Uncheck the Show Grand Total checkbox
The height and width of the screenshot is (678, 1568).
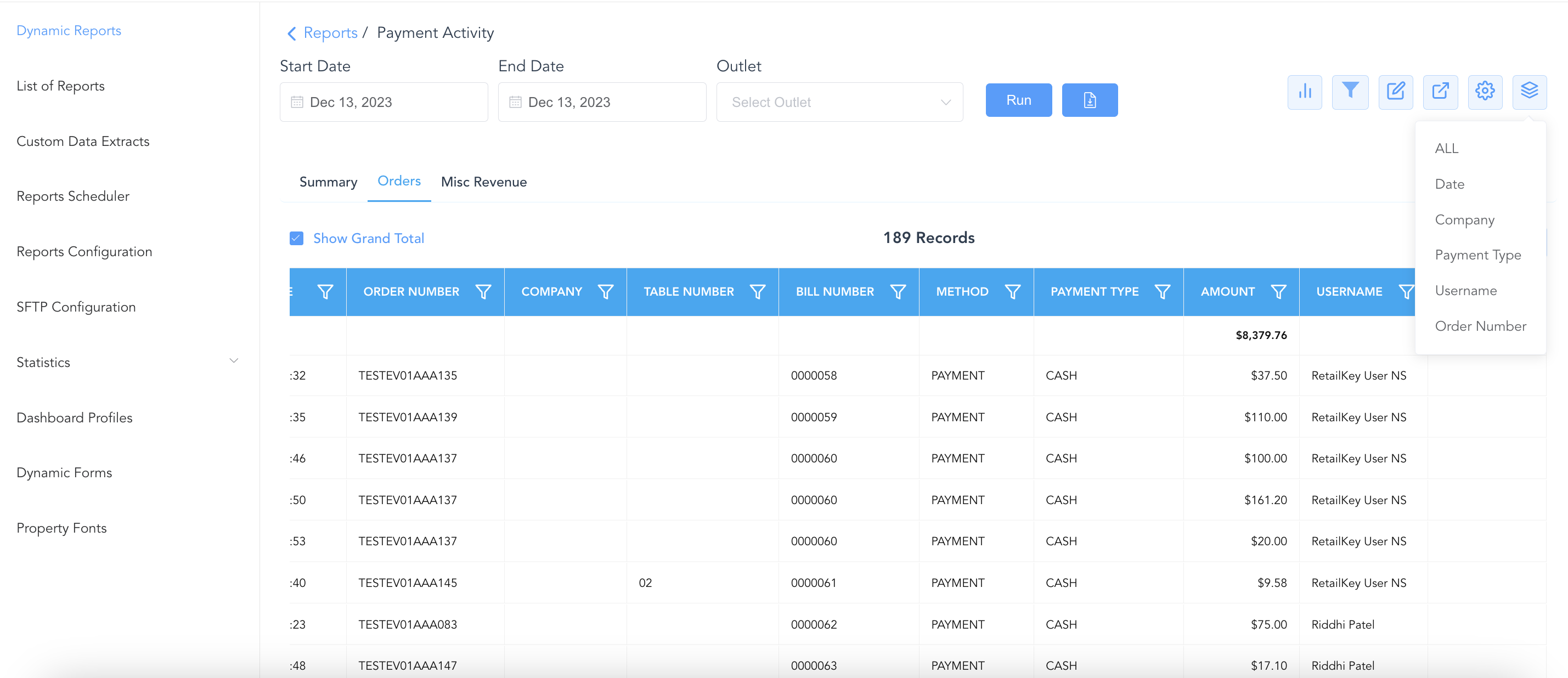pos(296,239)
